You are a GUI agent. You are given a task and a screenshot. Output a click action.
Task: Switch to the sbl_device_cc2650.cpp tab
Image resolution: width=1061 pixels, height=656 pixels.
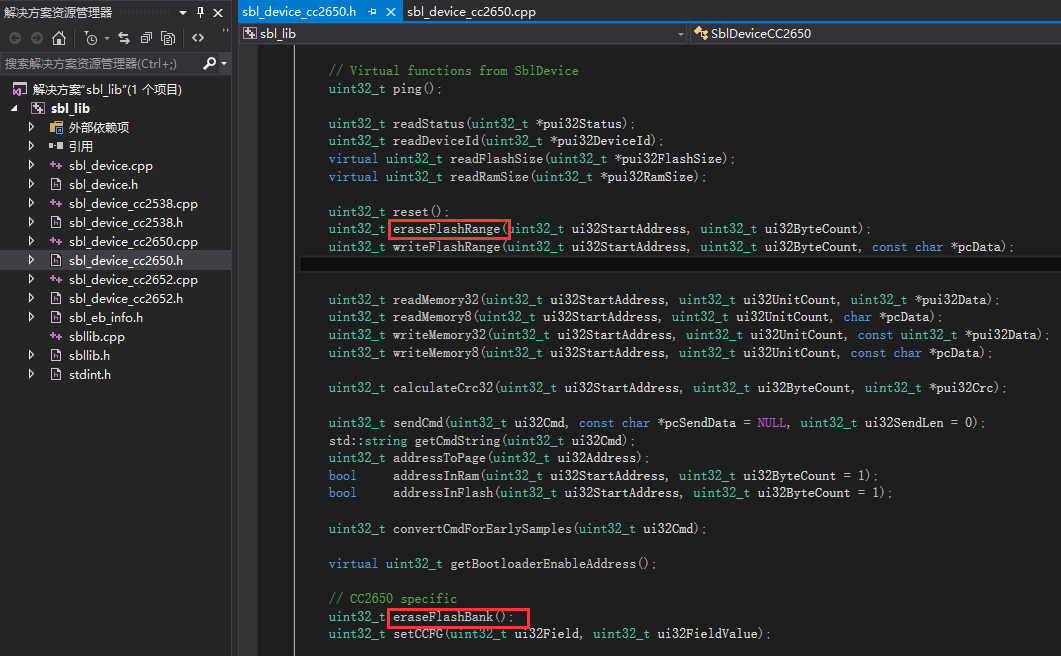pos(471,12)
